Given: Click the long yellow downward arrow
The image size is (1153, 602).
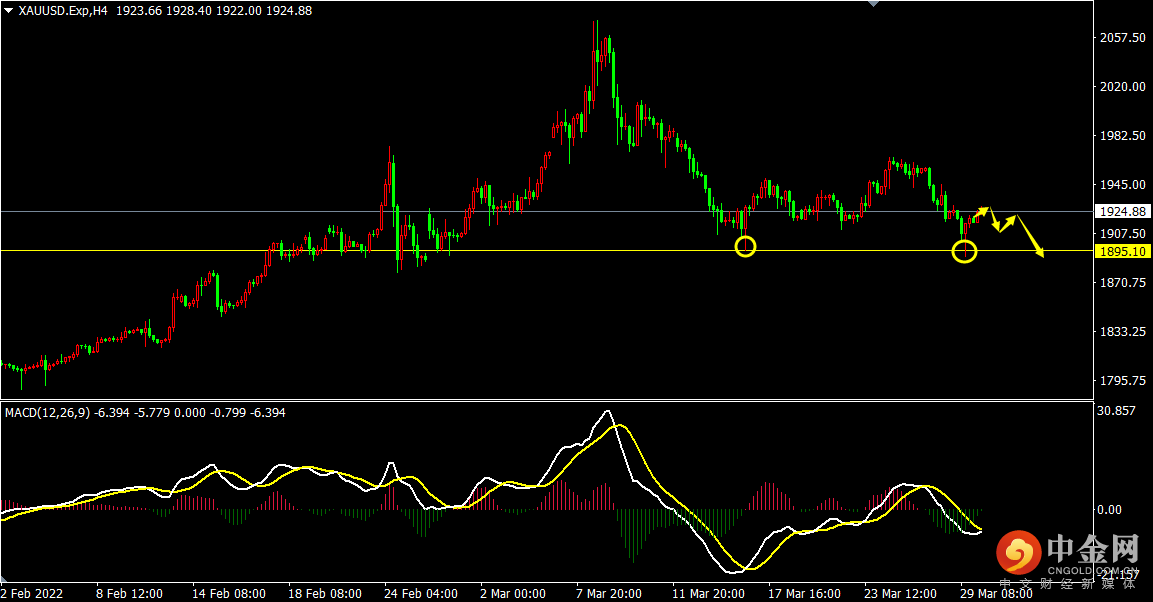Looking at the screenshot, I should point(1030,237).
